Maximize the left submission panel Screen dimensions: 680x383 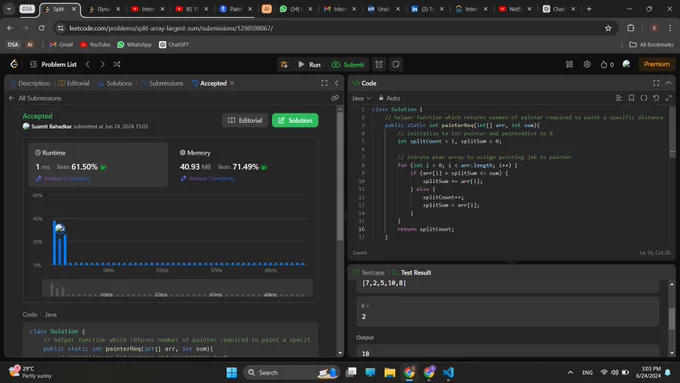click(x=324, y=83)
